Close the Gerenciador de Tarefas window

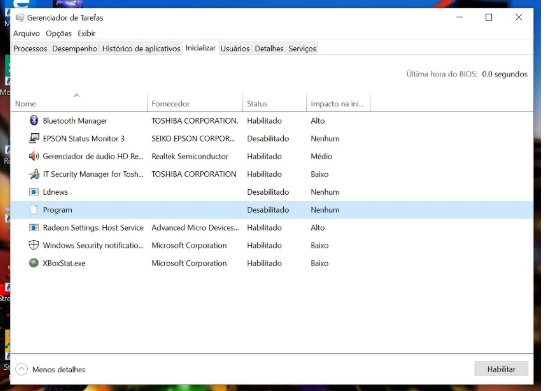click(518, 17)
